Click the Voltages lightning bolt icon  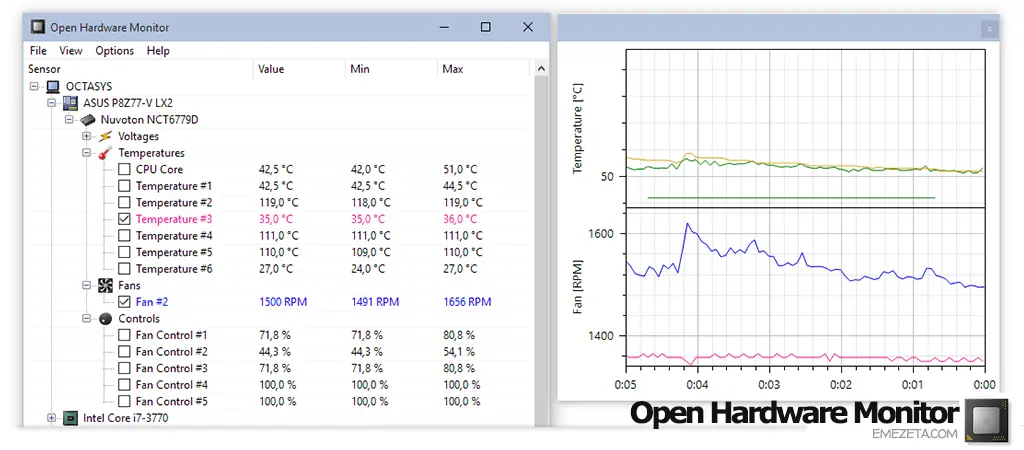[105, 137]
